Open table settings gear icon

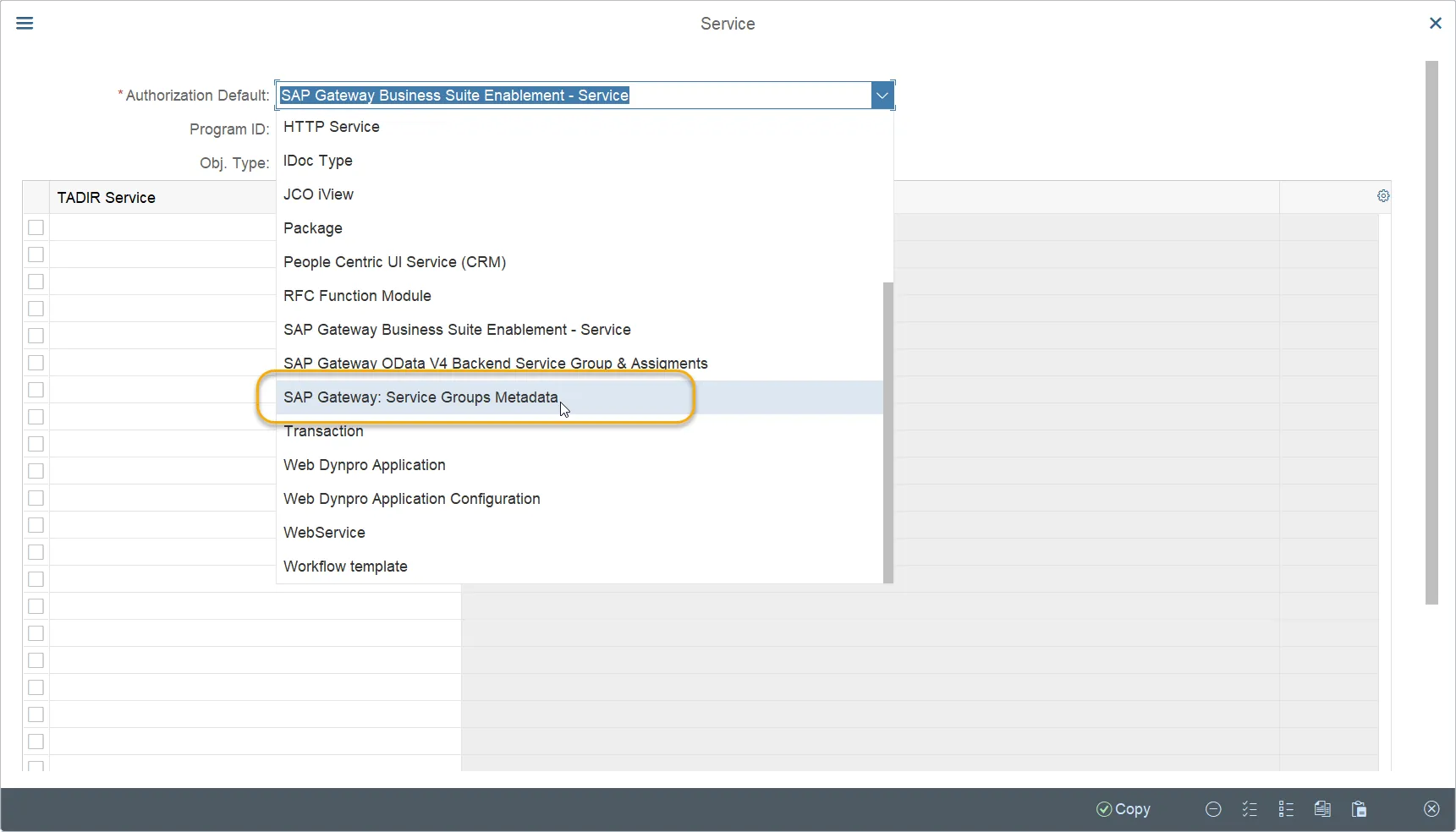[1383, 196]
